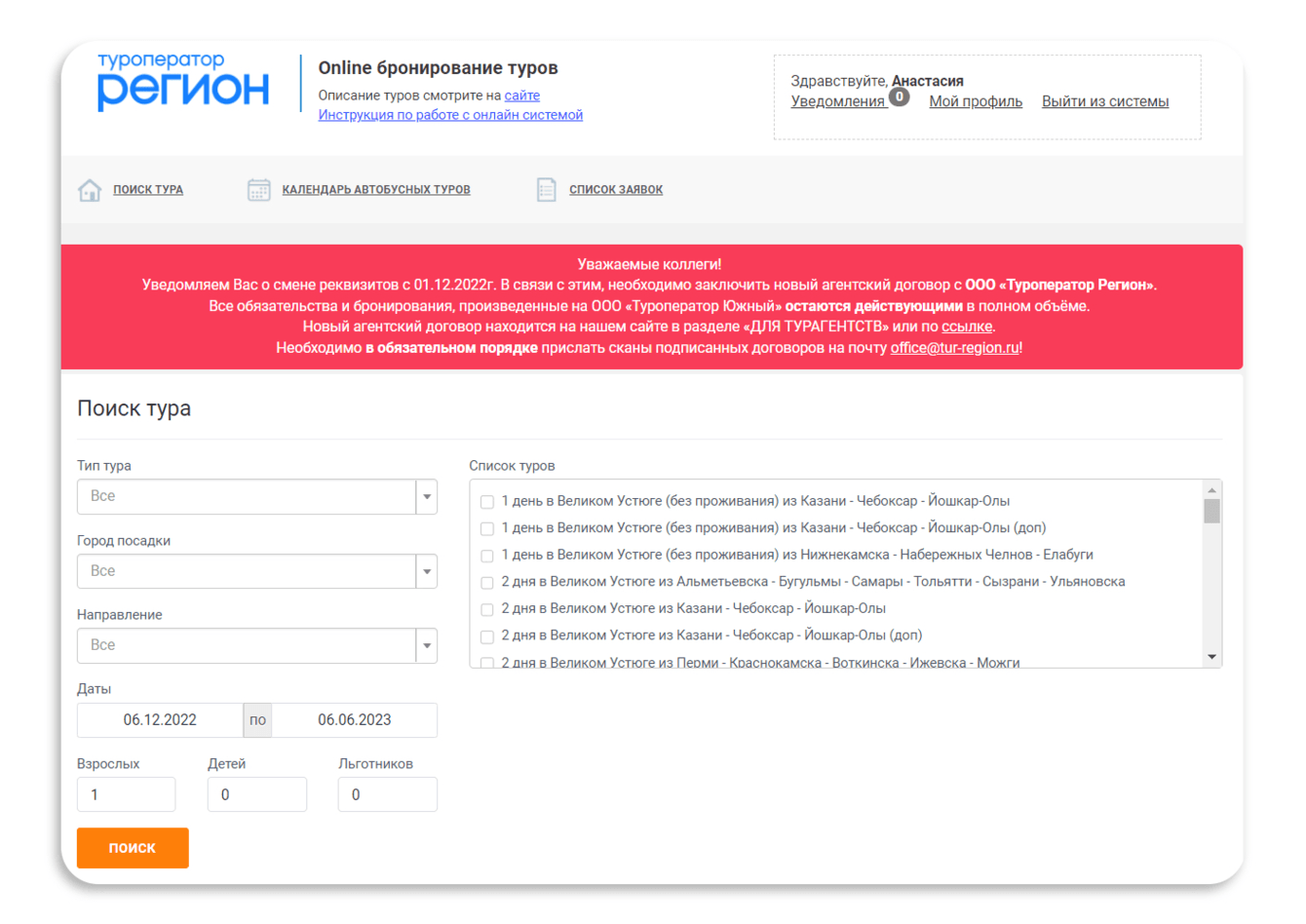Click the tour list scroll down arrow

click(1212, 657)
